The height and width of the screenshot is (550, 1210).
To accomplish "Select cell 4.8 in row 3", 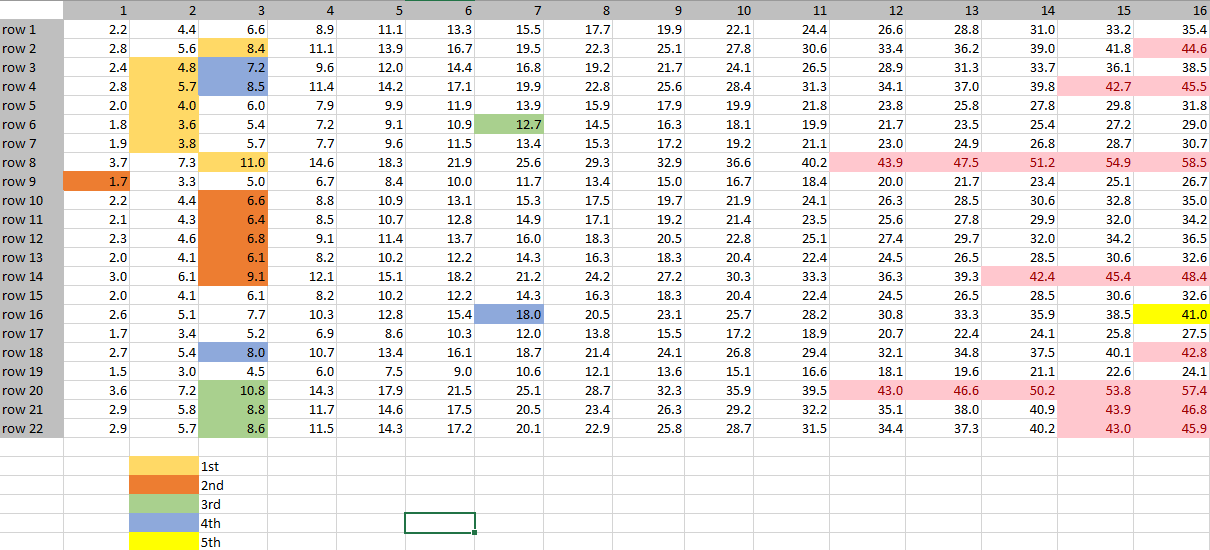I will [x=165, y=67].
